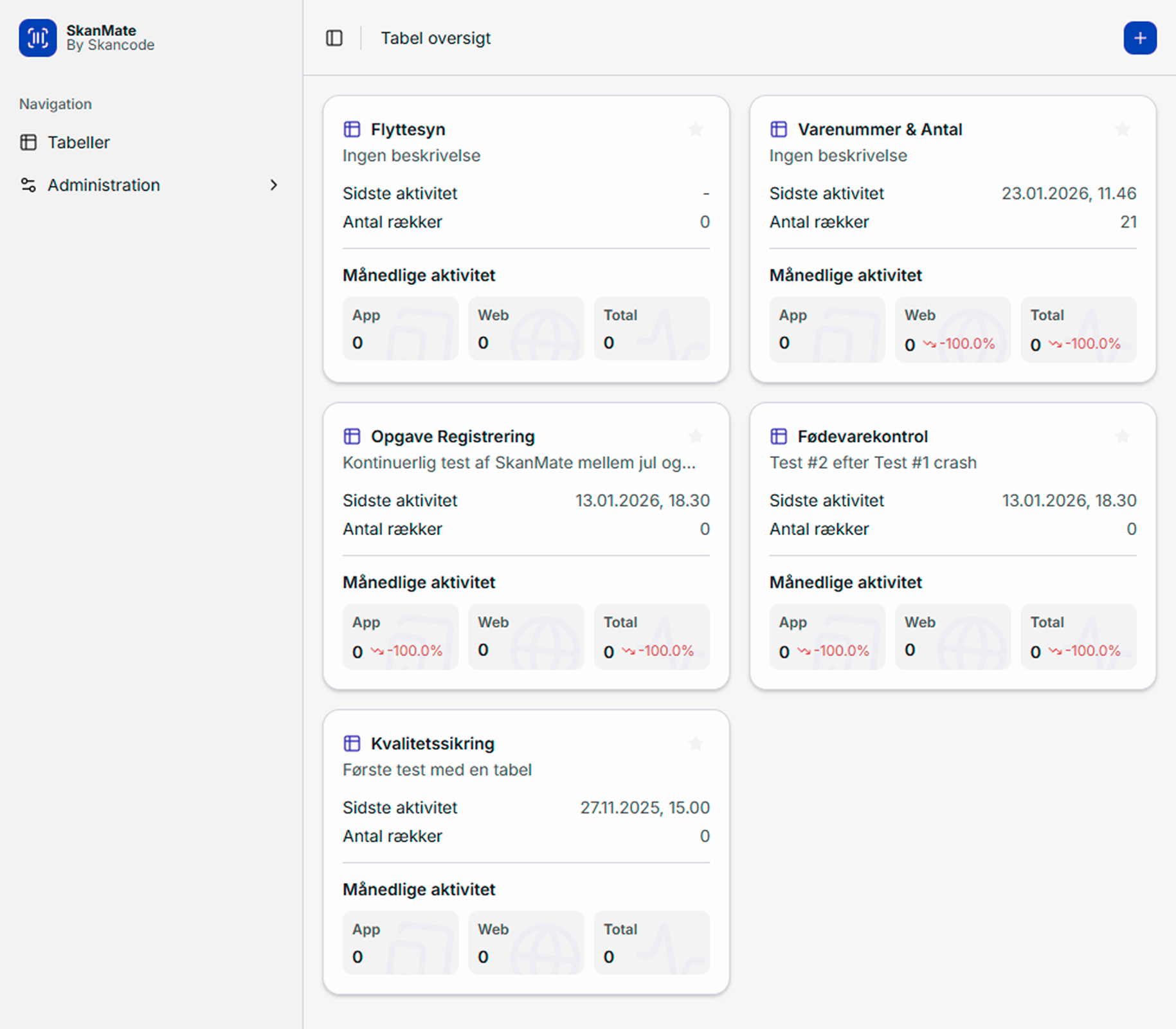Expand the Administration chevron arrow
The width and height of the screenshot is (1176, 1029).
274,185
